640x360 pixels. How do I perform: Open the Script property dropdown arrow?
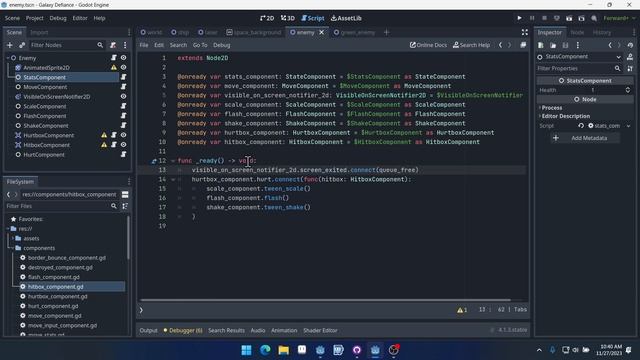pyautogui.click(x=629, y=126)
